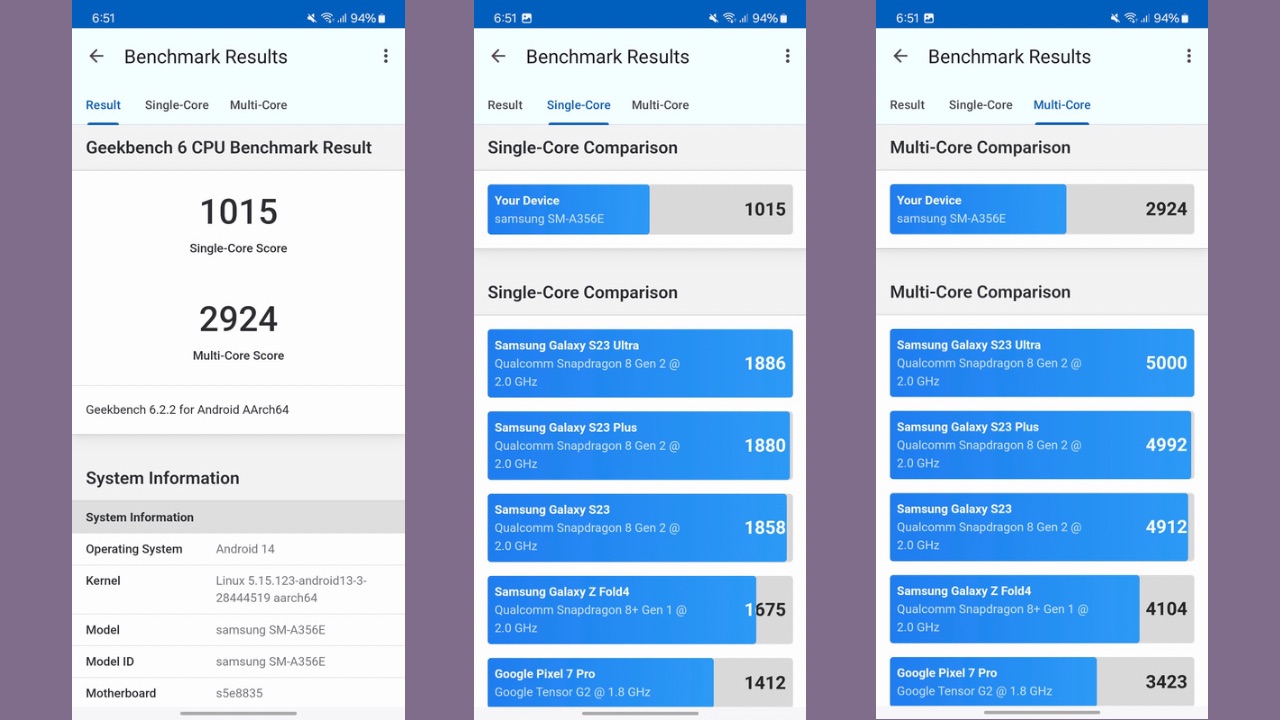Viewport: 1280px width, 720px height.
Task: Tap the Operating System Android 14 row
Action: (238, 549)
